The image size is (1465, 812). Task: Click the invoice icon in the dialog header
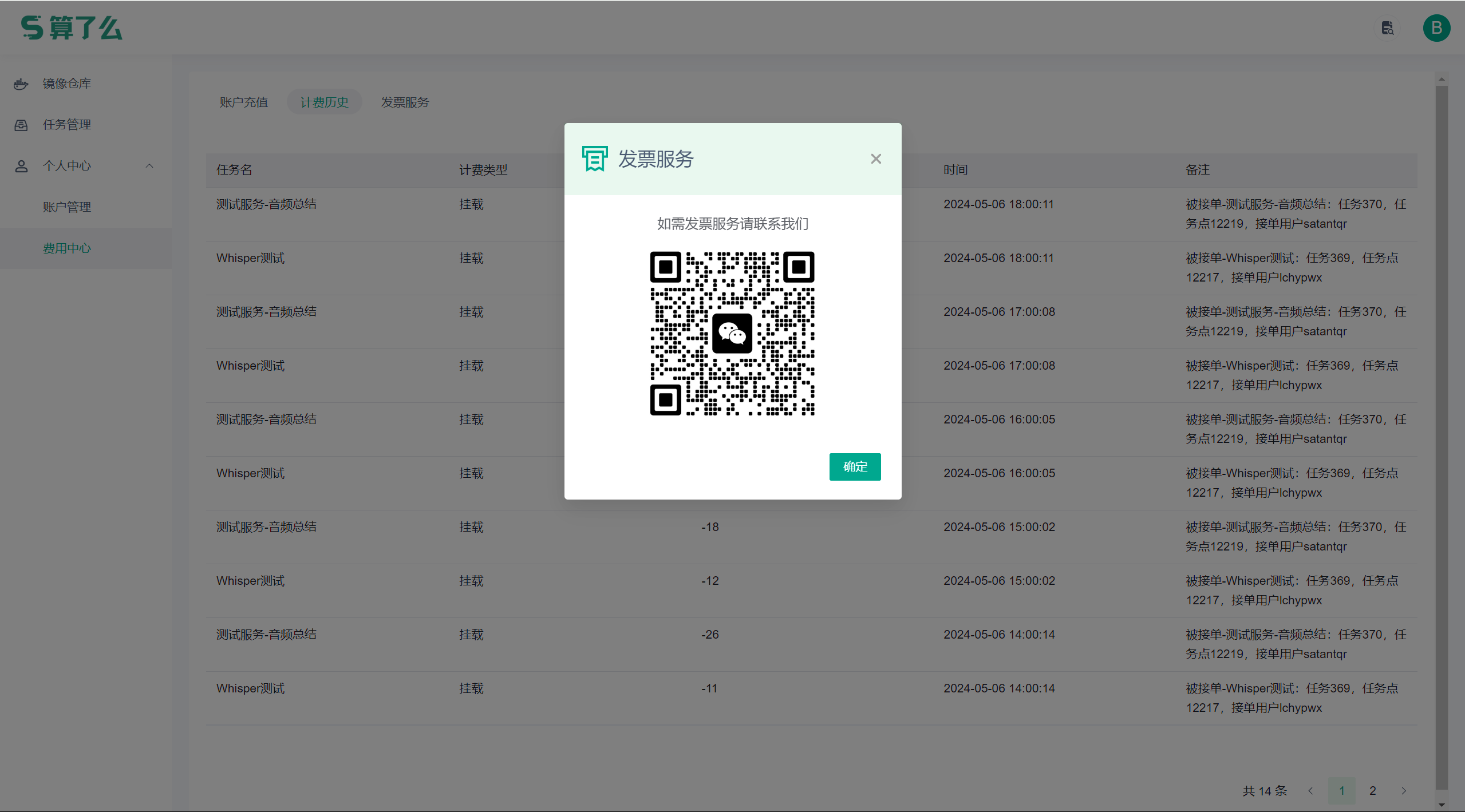(594, 159)
